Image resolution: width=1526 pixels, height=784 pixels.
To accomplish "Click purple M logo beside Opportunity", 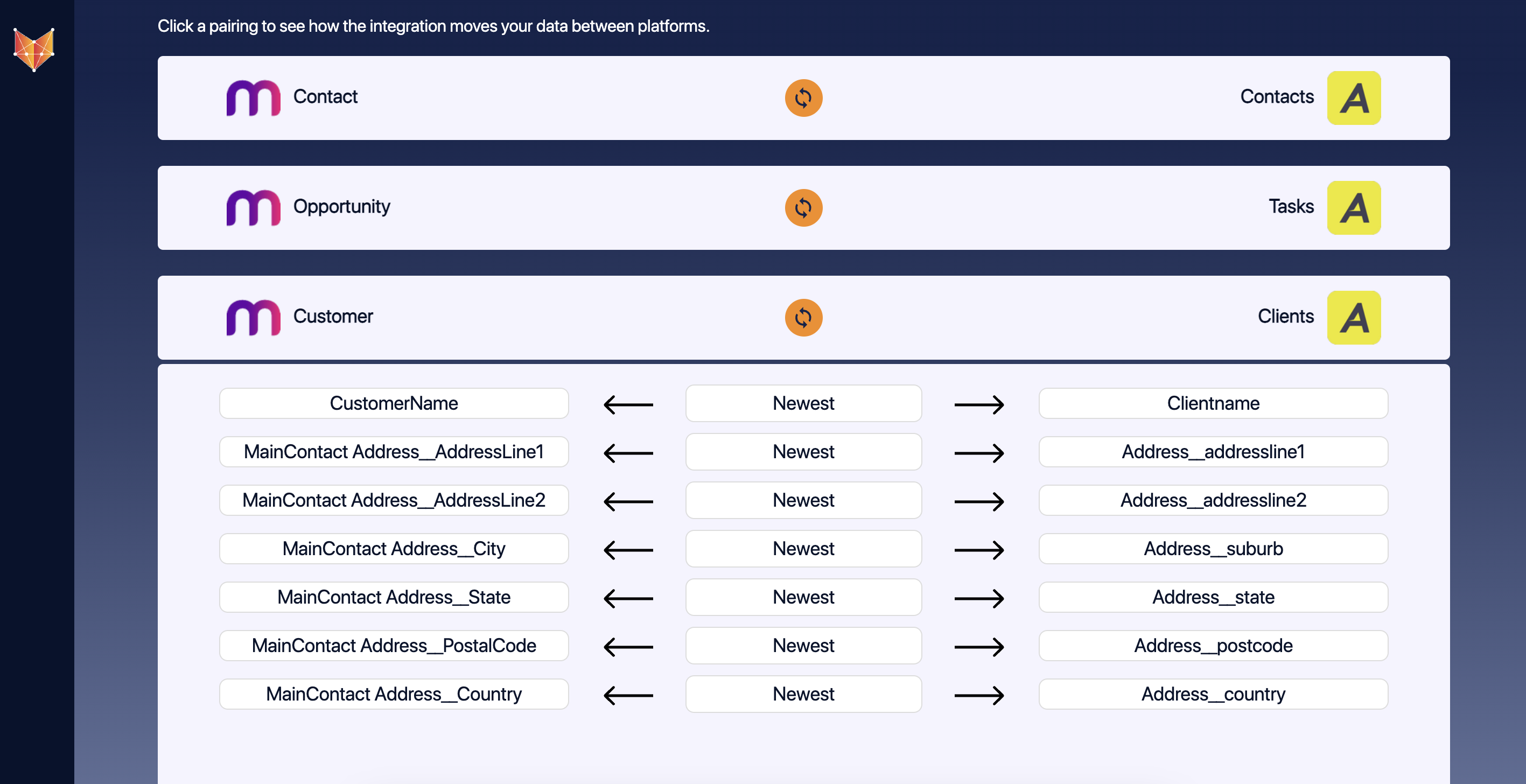I will coord(253,207).
